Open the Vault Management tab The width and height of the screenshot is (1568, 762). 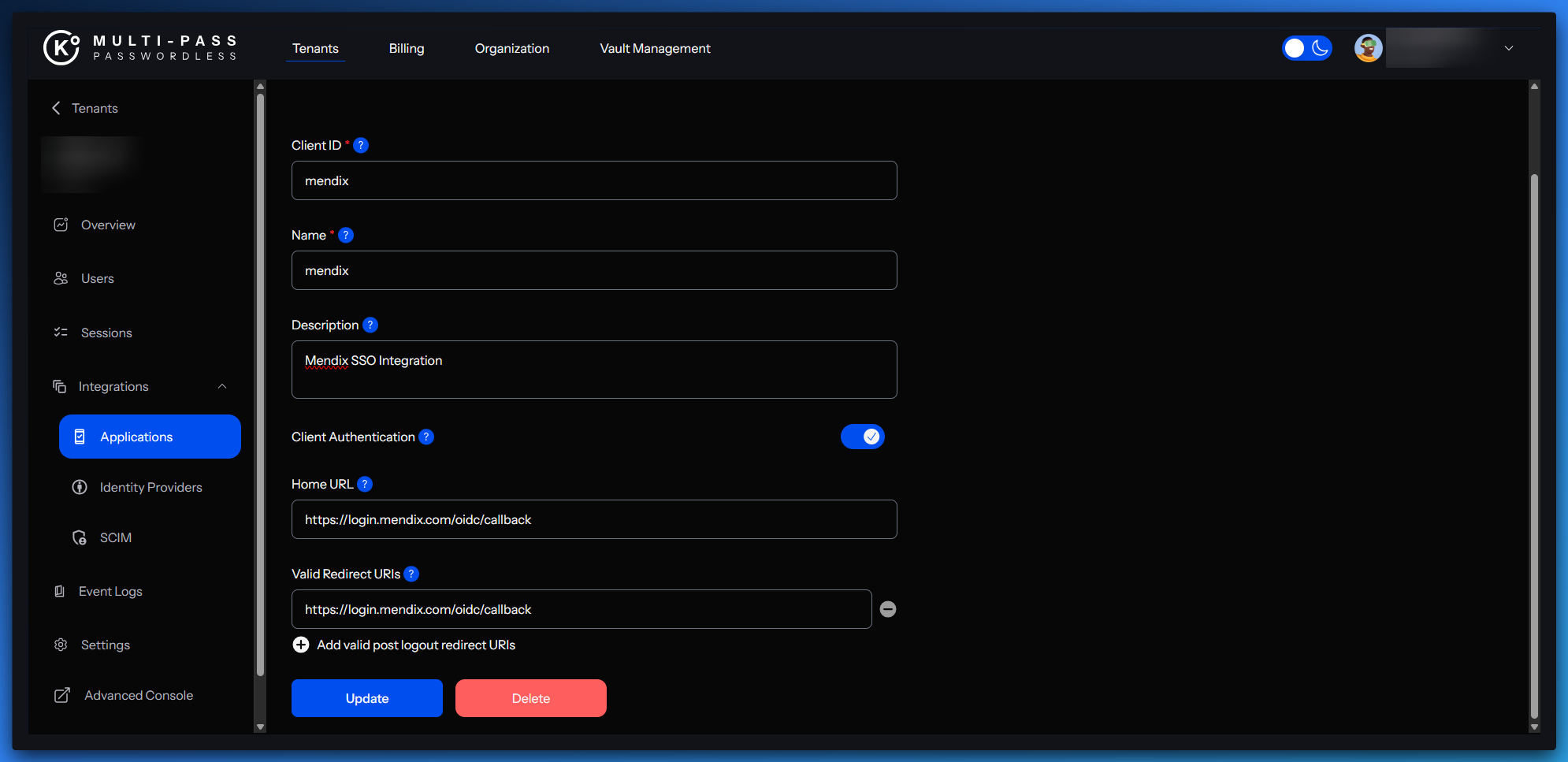(x=655, y=48)
